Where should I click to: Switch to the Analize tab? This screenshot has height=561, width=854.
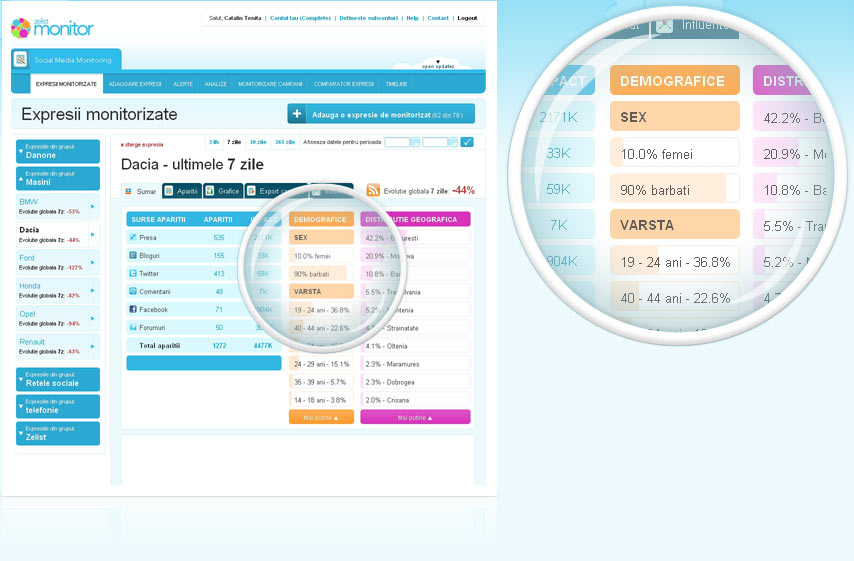pyautogui.click(x=216, y=84)
